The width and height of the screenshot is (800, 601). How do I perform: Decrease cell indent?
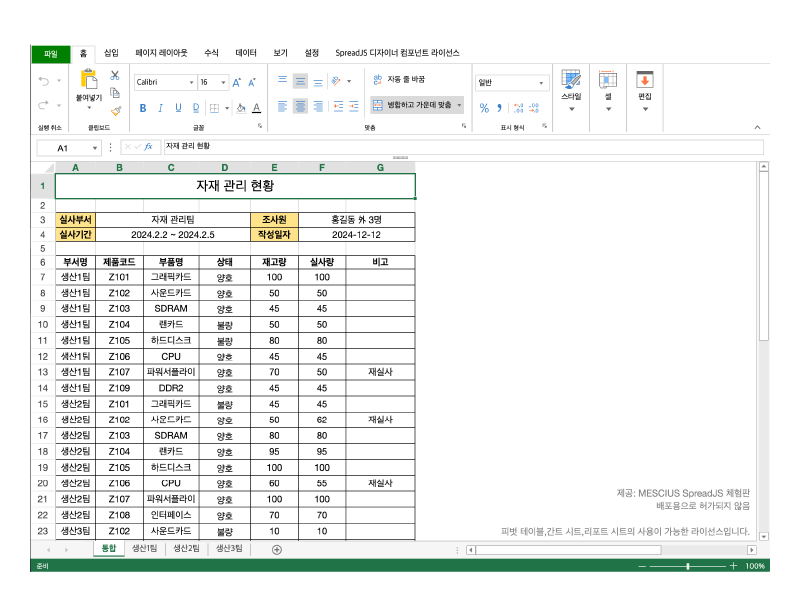pos(338,106)
